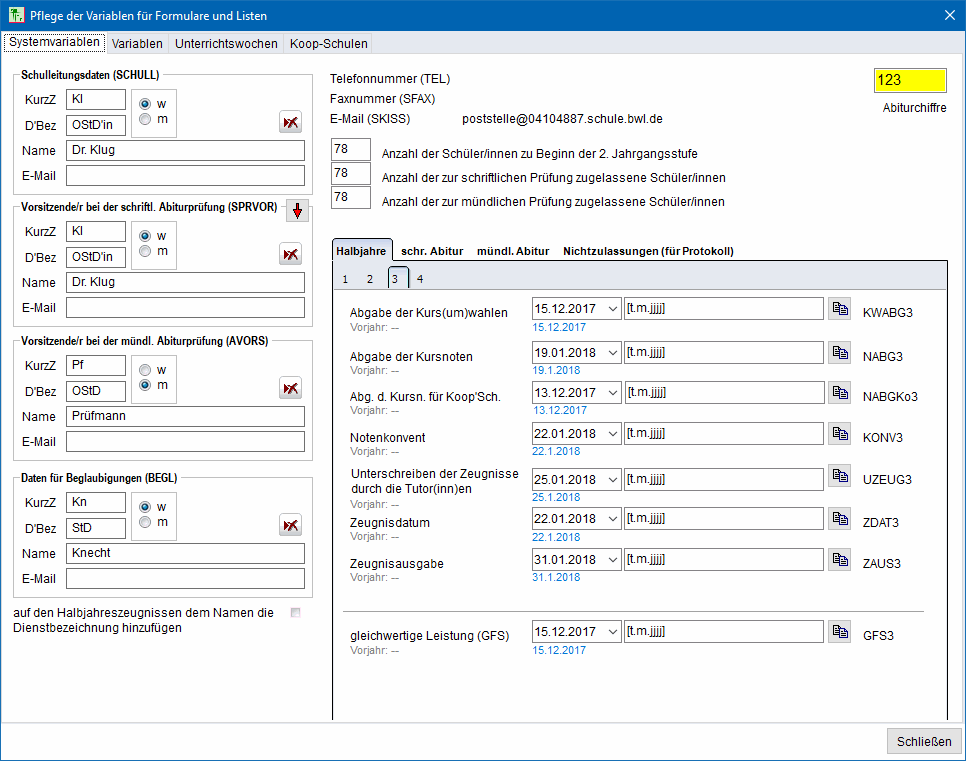Click the copy icon next to KWABG3
The height and width of the screenshot is (761, 966).
click(839, 309)
